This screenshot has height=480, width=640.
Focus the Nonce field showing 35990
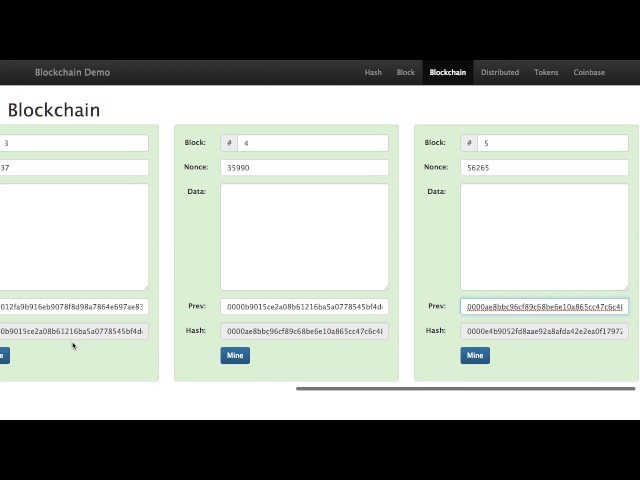(304, 168)
